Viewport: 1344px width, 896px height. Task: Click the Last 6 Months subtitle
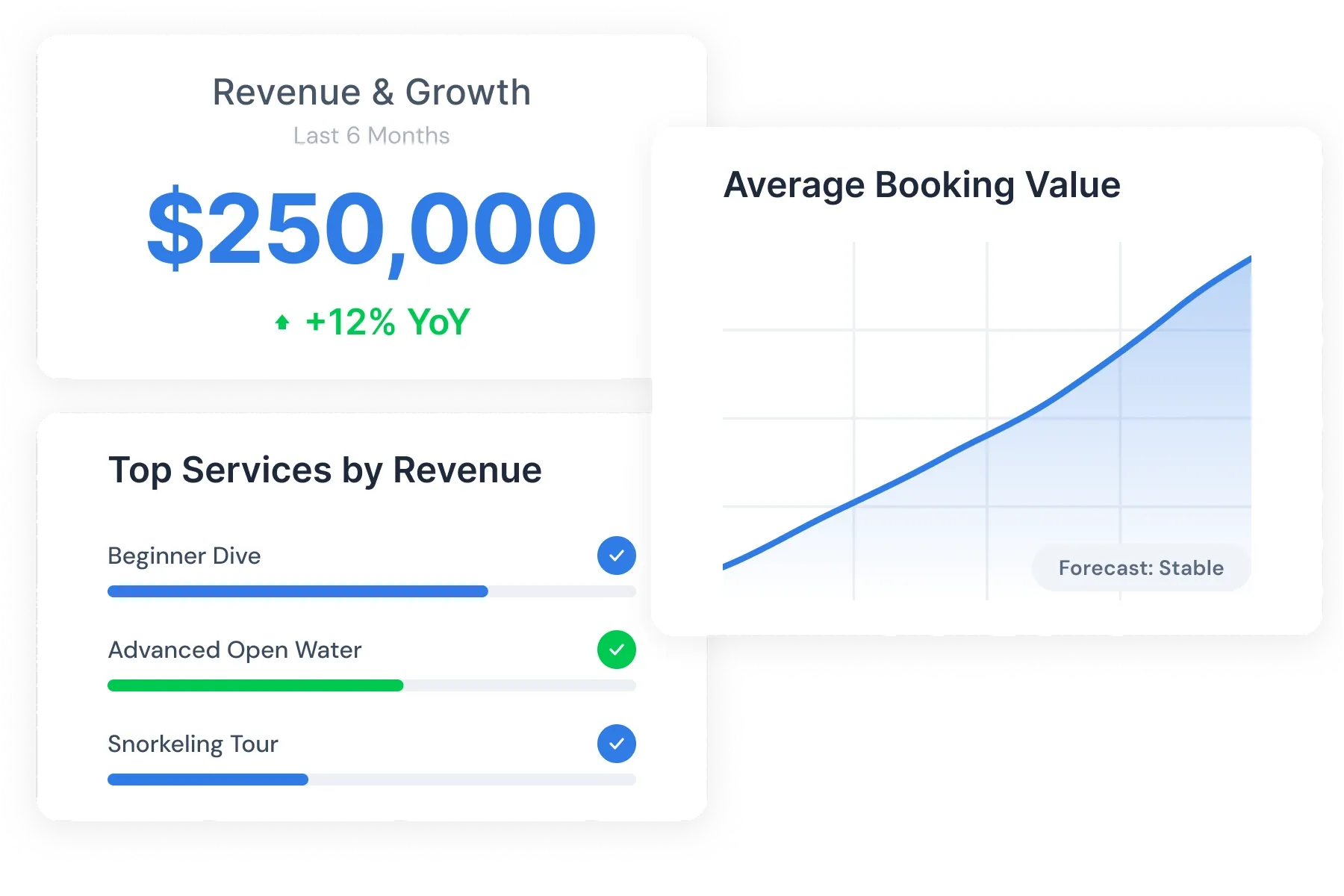pos(372,136)
